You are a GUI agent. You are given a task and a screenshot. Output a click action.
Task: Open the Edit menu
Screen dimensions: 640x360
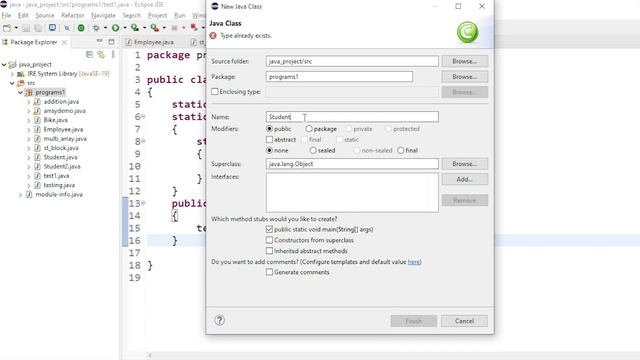[23, 15]
